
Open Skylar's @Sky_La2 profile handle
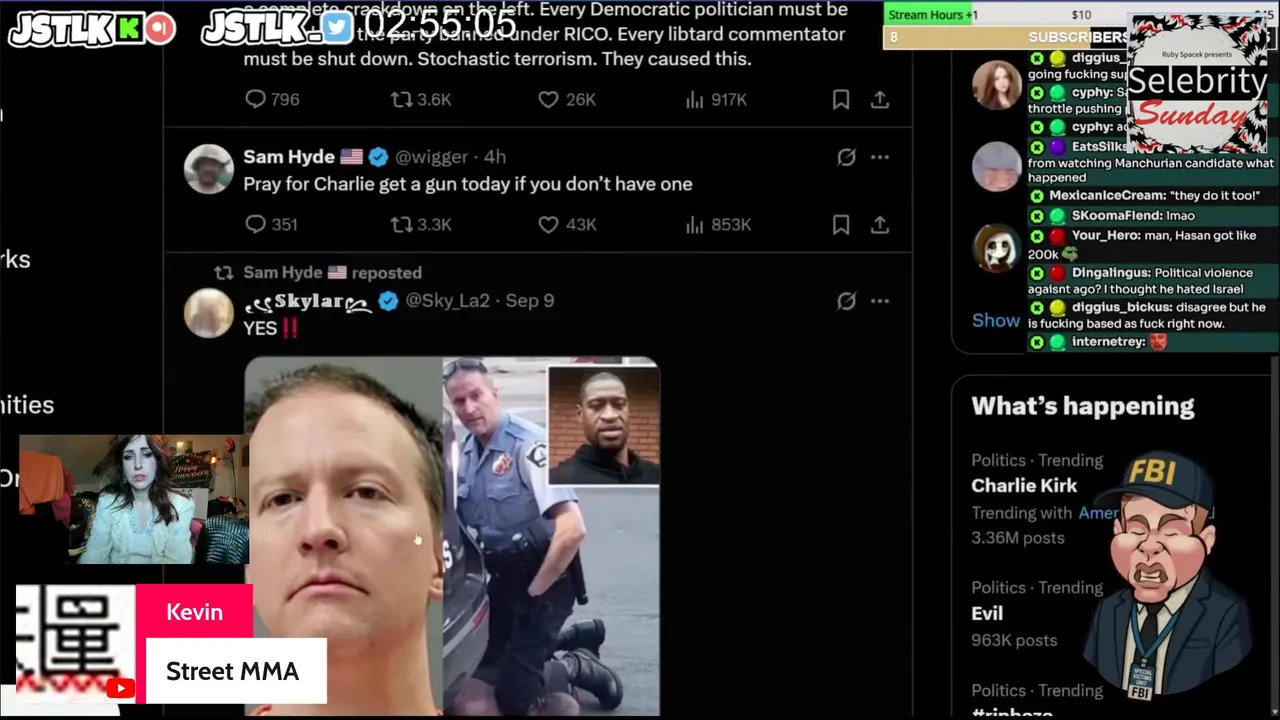[447, 301]
